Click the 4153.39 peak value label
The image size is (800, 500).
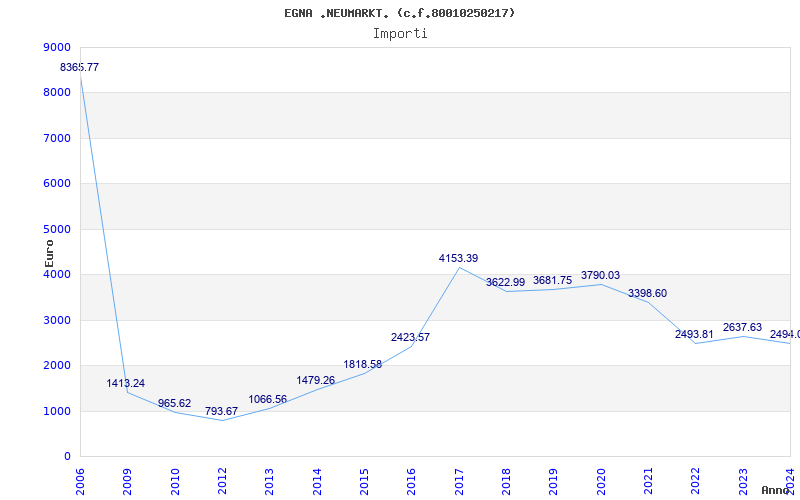459,258
